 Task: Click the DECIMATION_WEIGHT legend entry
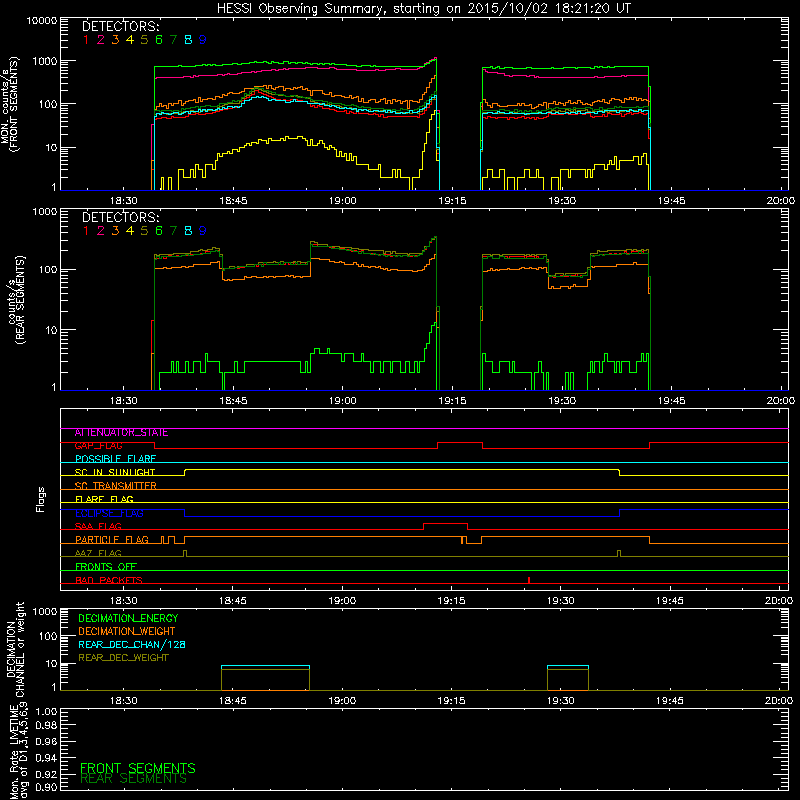point(127,632)
